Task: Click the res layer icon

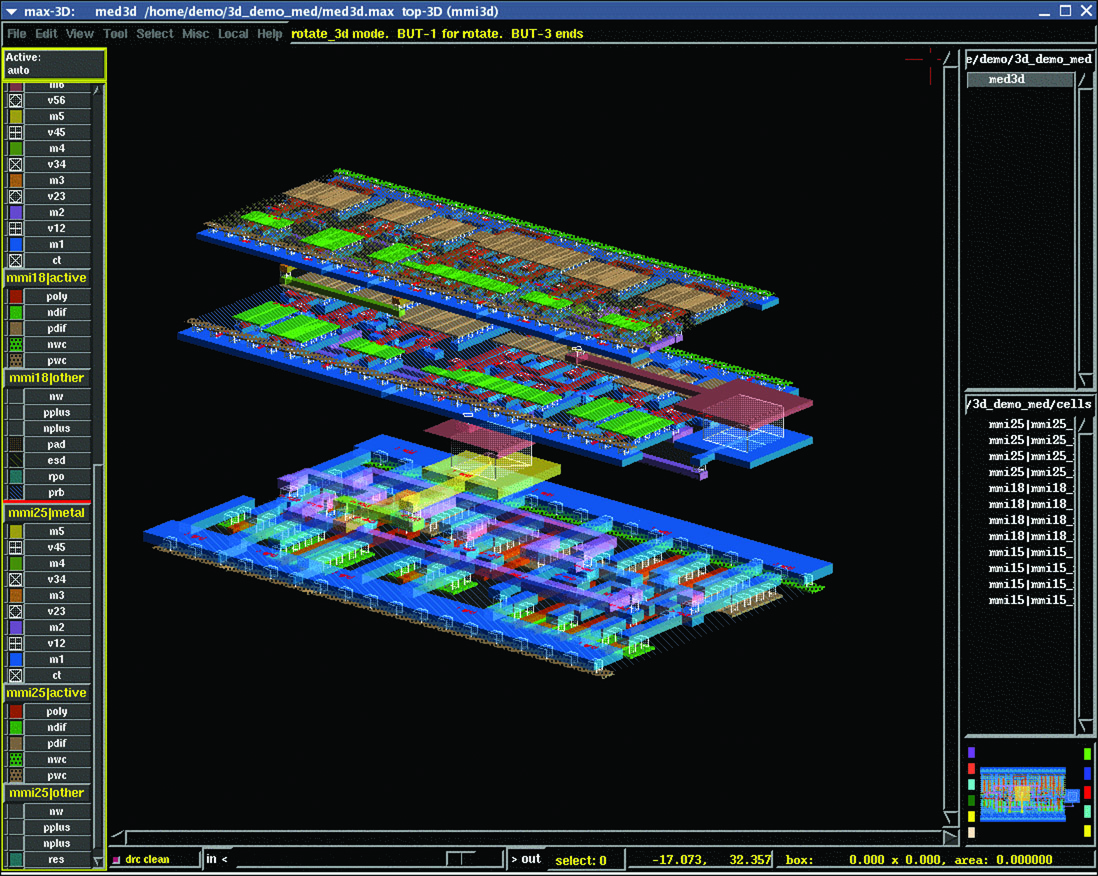Action: click(15, 860)
